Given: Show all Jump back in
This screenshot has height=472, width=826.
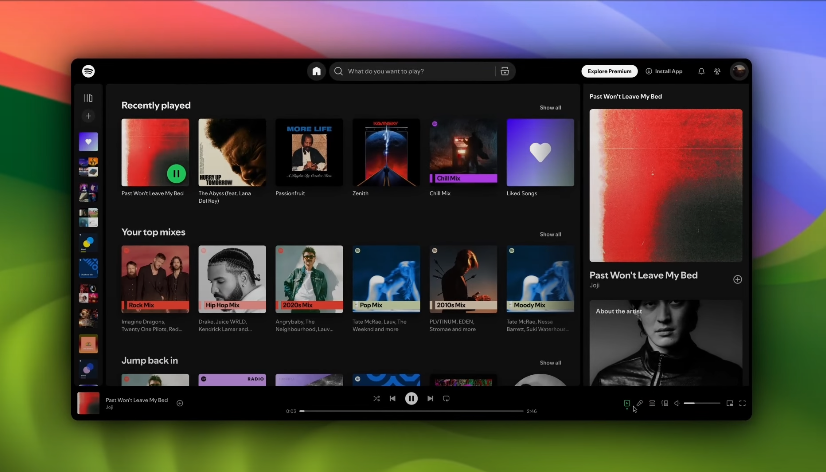Looking at the screenshot, I should (x=550, y=362).
